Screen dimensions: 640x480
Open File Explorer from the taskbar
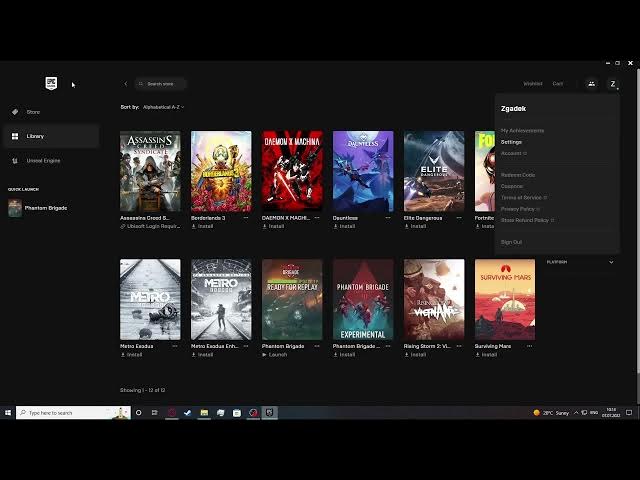click(x=204, y=413)
